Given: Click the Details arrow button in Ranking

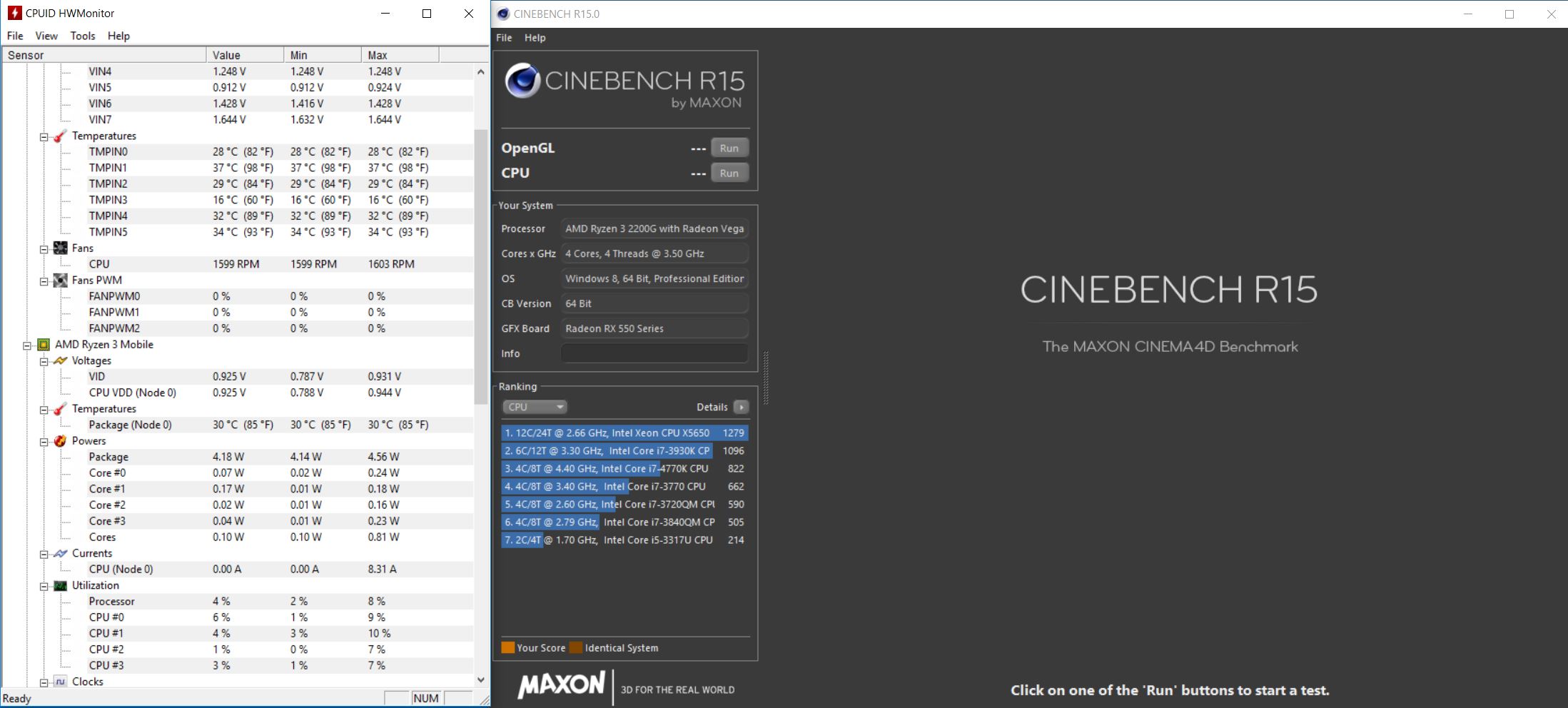Looking at the screenshot, I should point(742,407).
